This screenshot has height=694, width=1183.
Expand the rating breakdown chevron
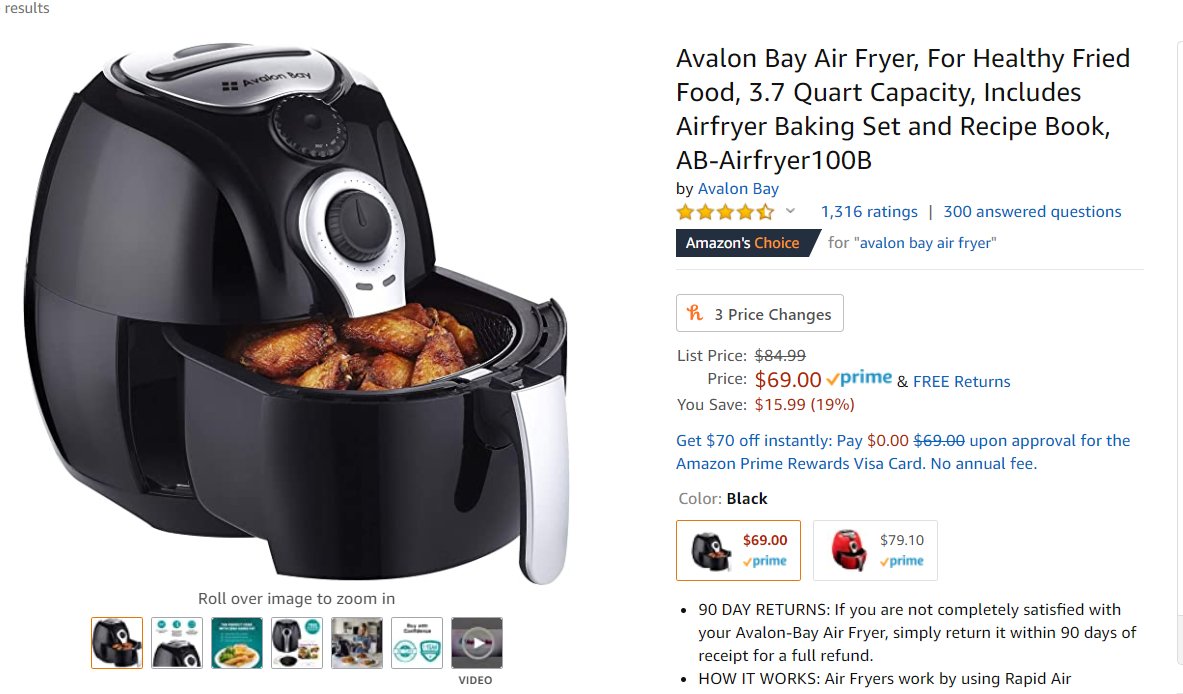tap(790, 212)
